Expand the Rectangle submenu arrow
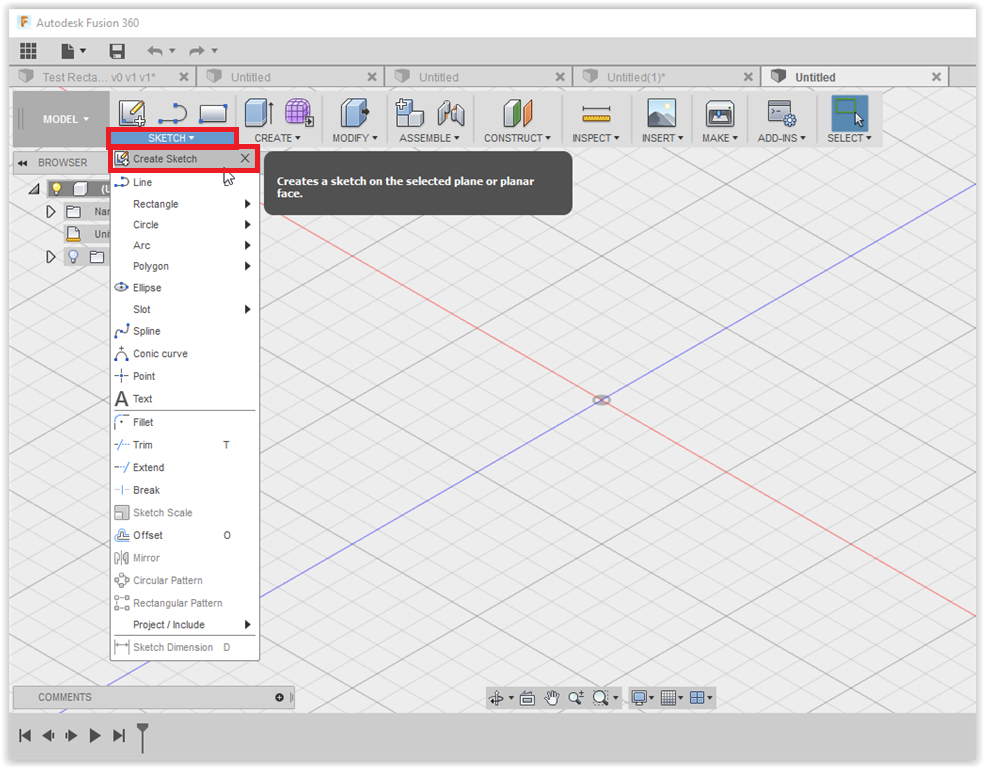This screenshot has width=984, height=768. tap(248, 204)
